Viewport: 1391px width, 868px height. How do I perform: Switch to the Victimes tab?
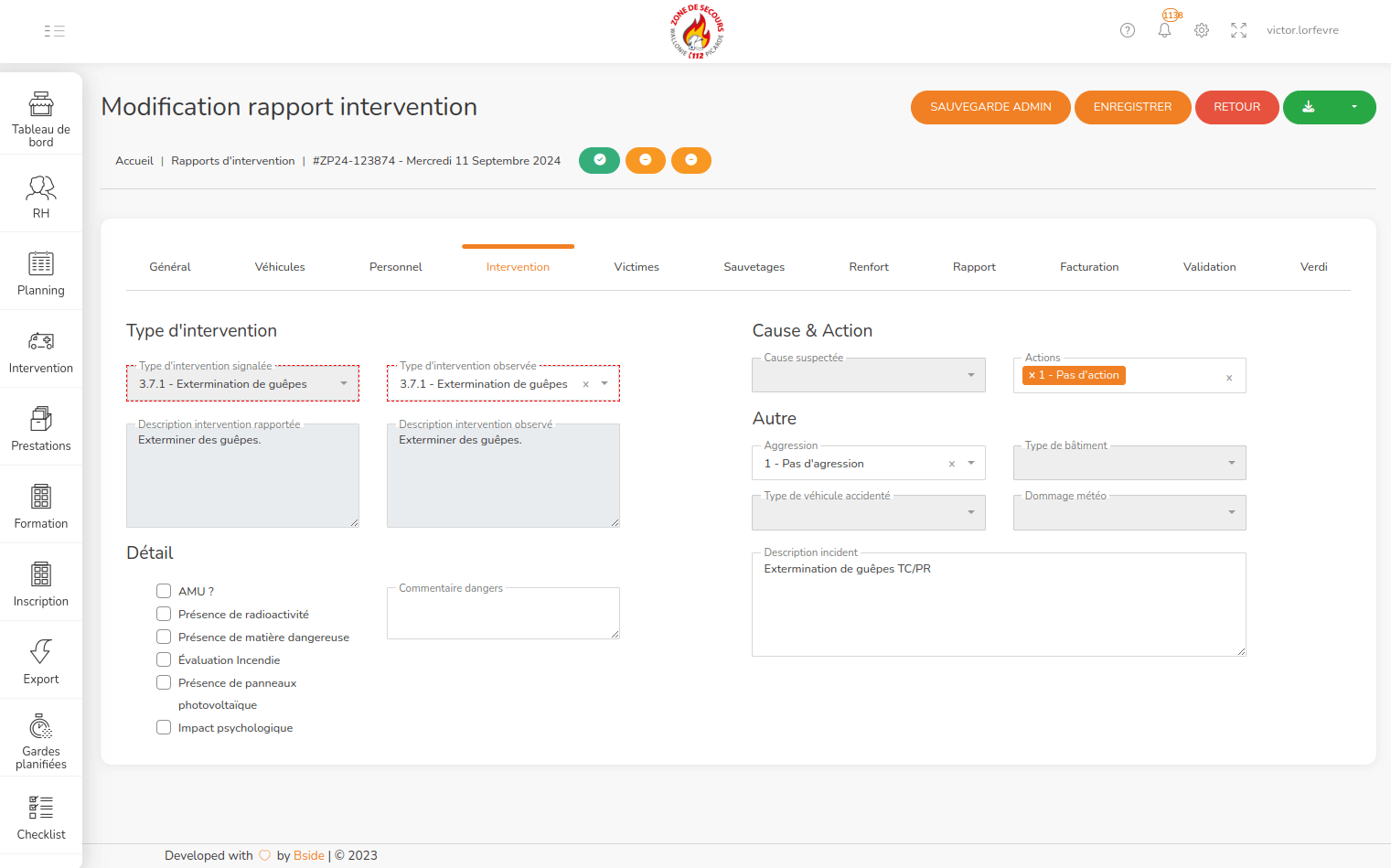pyautogui.click(x=637, y=267)
